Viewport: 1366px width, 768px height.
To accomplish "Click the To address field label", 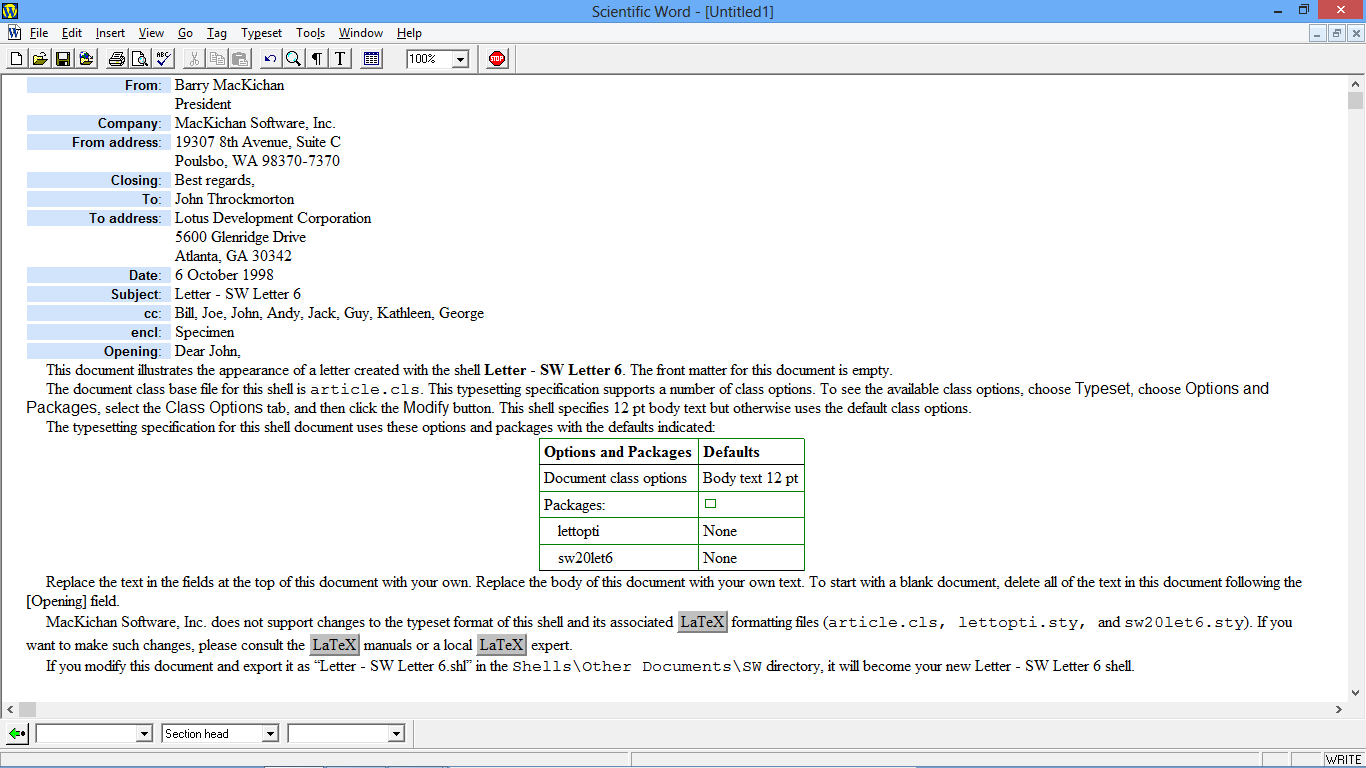I will (x=99, y=218).
